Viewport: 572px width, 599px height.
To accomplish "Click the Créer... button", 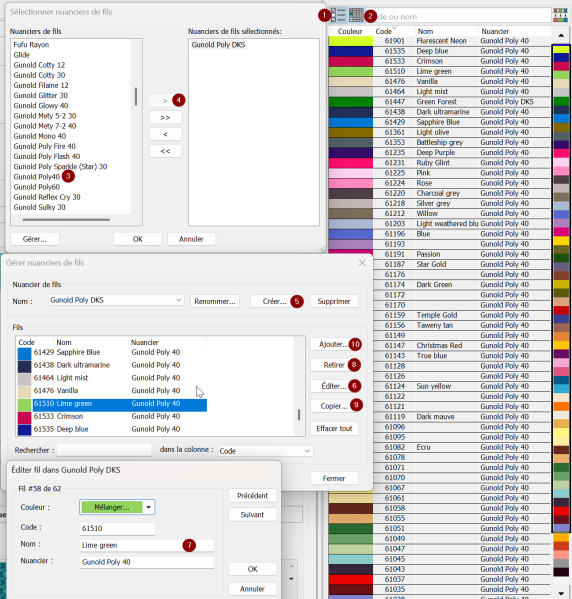I will coord(274,301).
